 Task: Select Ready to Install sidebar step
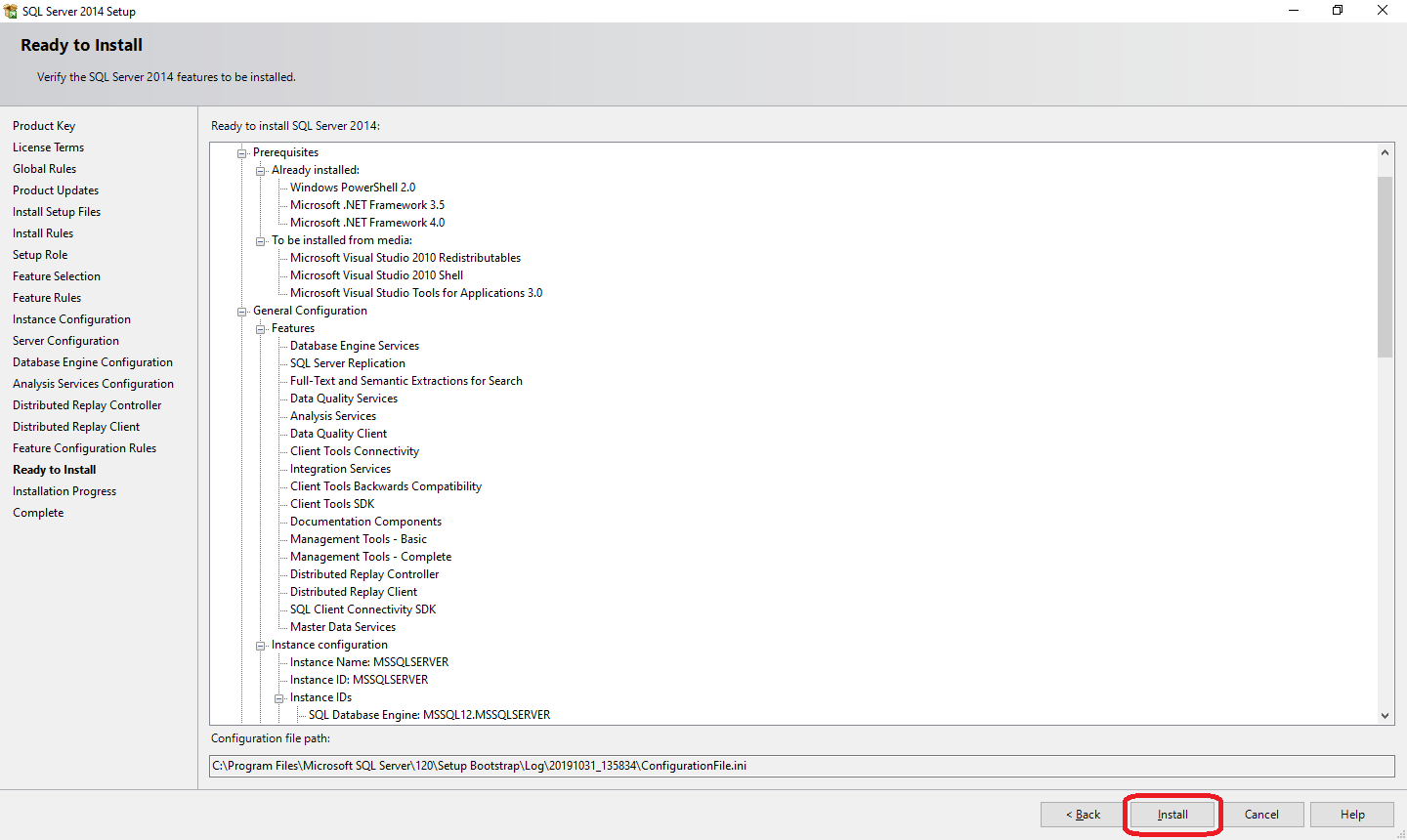(54, 470)
